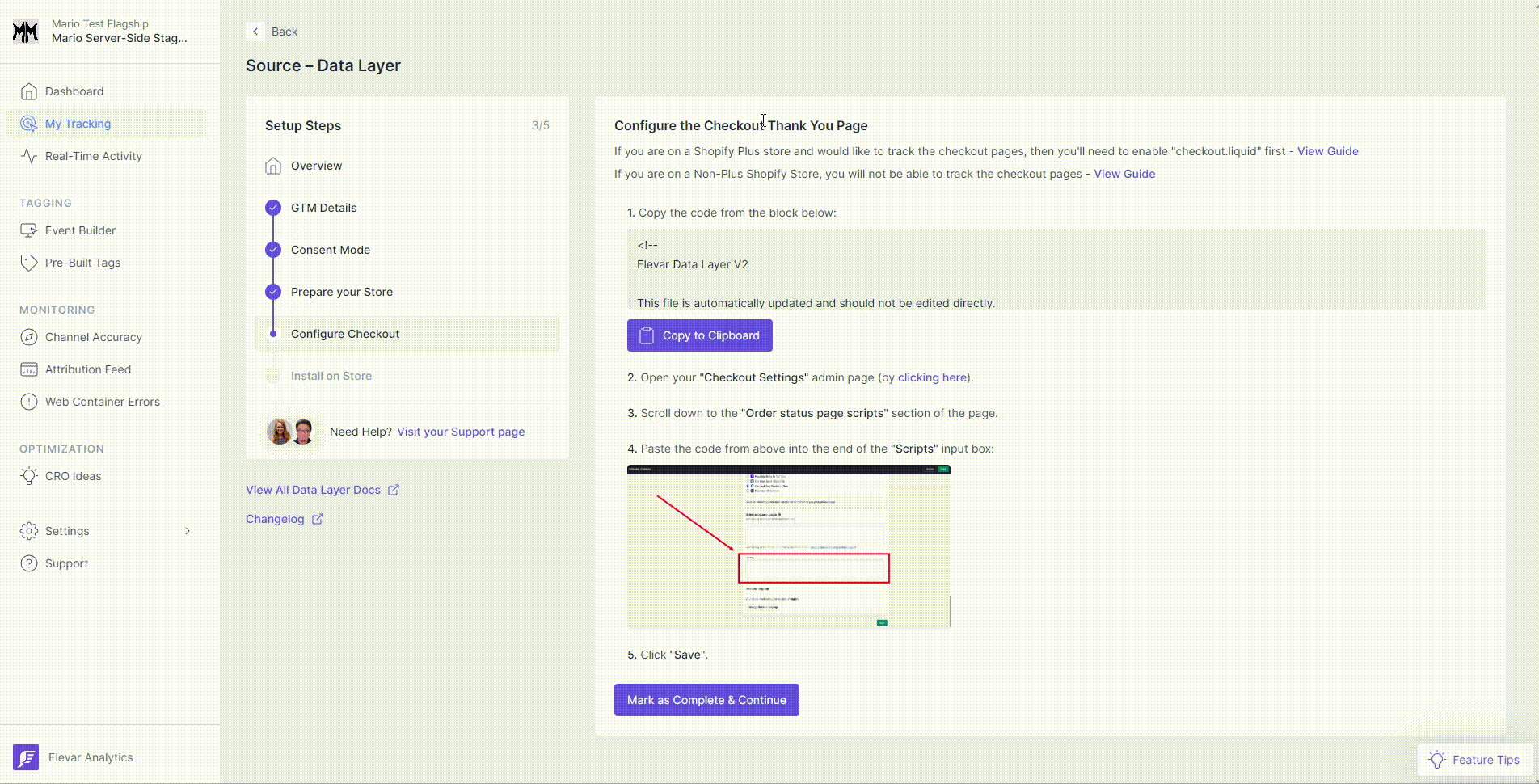Click the Elevar Analytics logo icon
This screenshot has width=1539, height=784.
[x=26, y=757]
